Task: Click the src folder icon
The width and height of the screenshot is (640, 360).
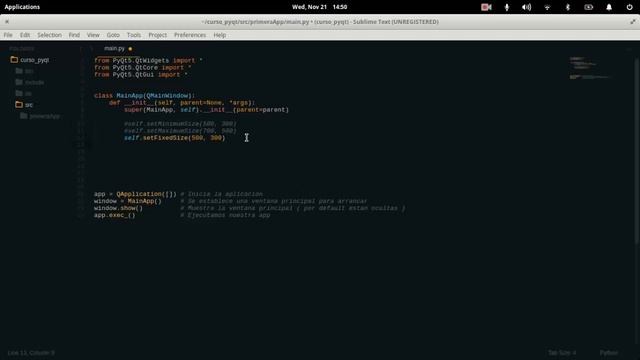Action: click(x=19, y=104)
